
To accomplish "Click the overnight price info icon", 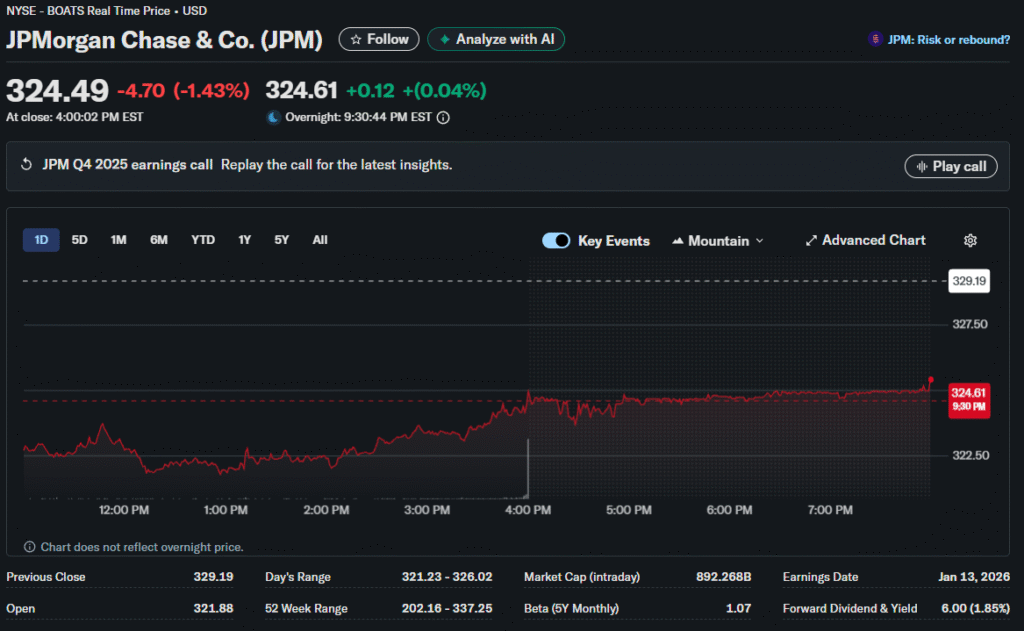I will 443,117.
